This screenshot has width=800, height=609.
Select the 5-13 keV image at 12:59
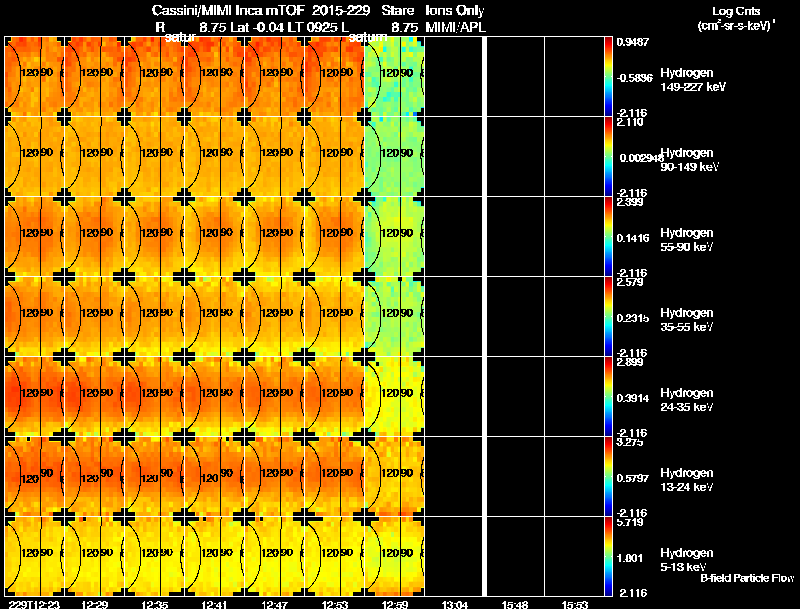(x=394, y=556)
